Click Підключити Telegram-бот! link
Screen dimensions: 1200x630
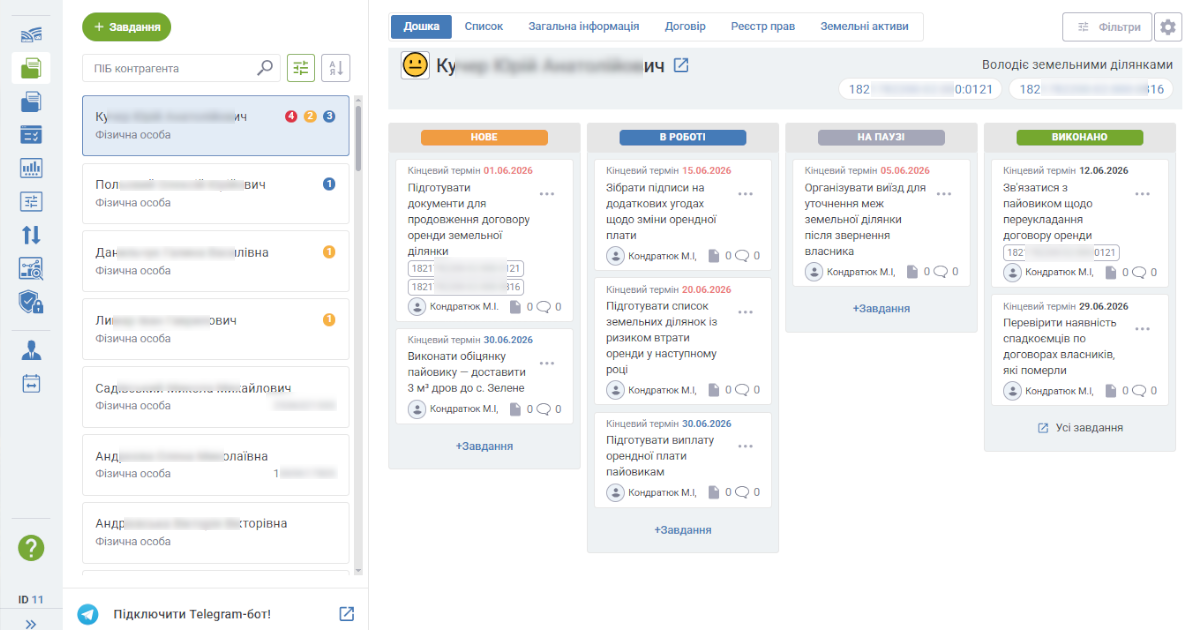pyautogui.click(x=192, y=614)
